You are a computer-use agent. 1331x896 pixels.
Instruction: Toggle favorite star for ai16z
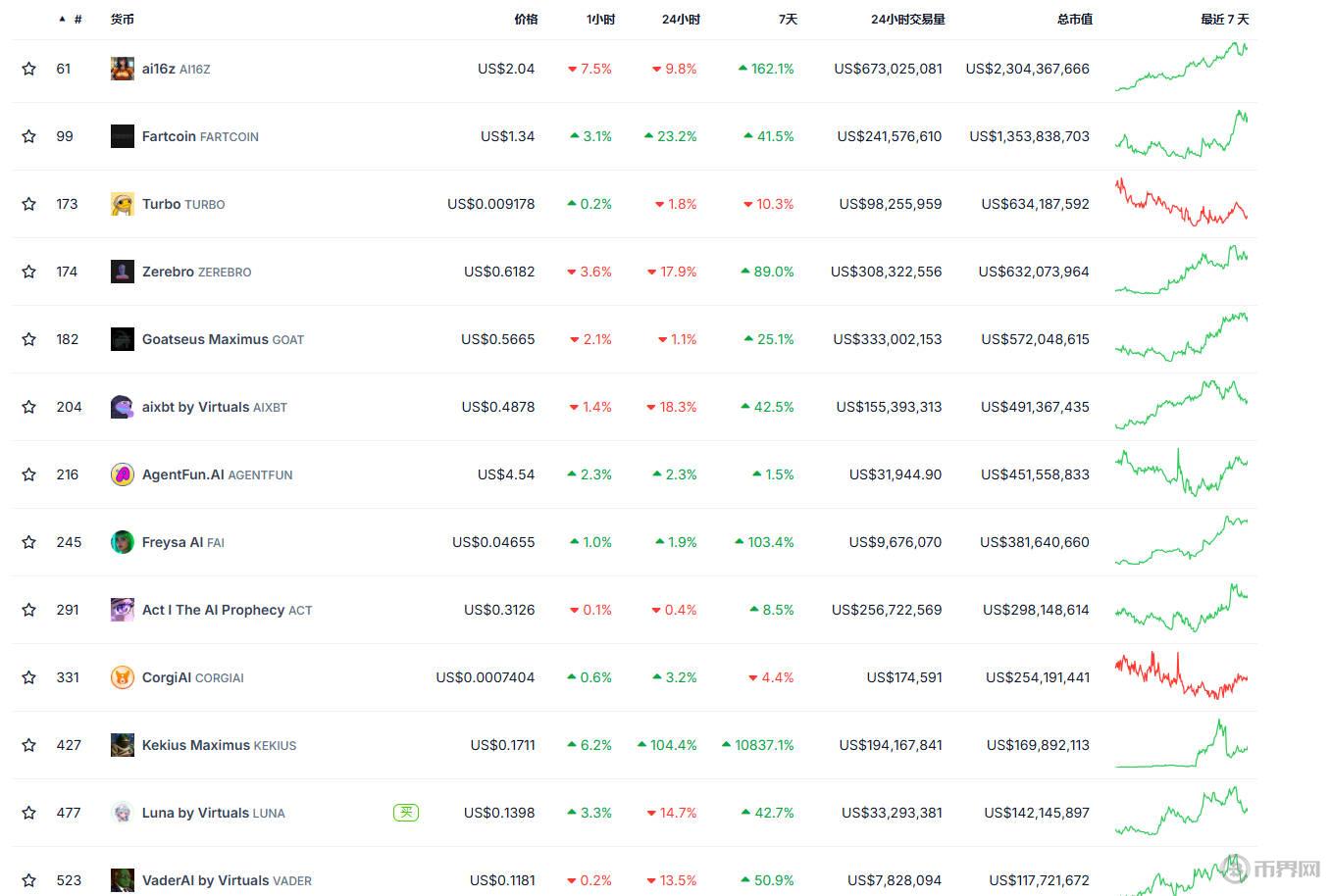[29, 69]
